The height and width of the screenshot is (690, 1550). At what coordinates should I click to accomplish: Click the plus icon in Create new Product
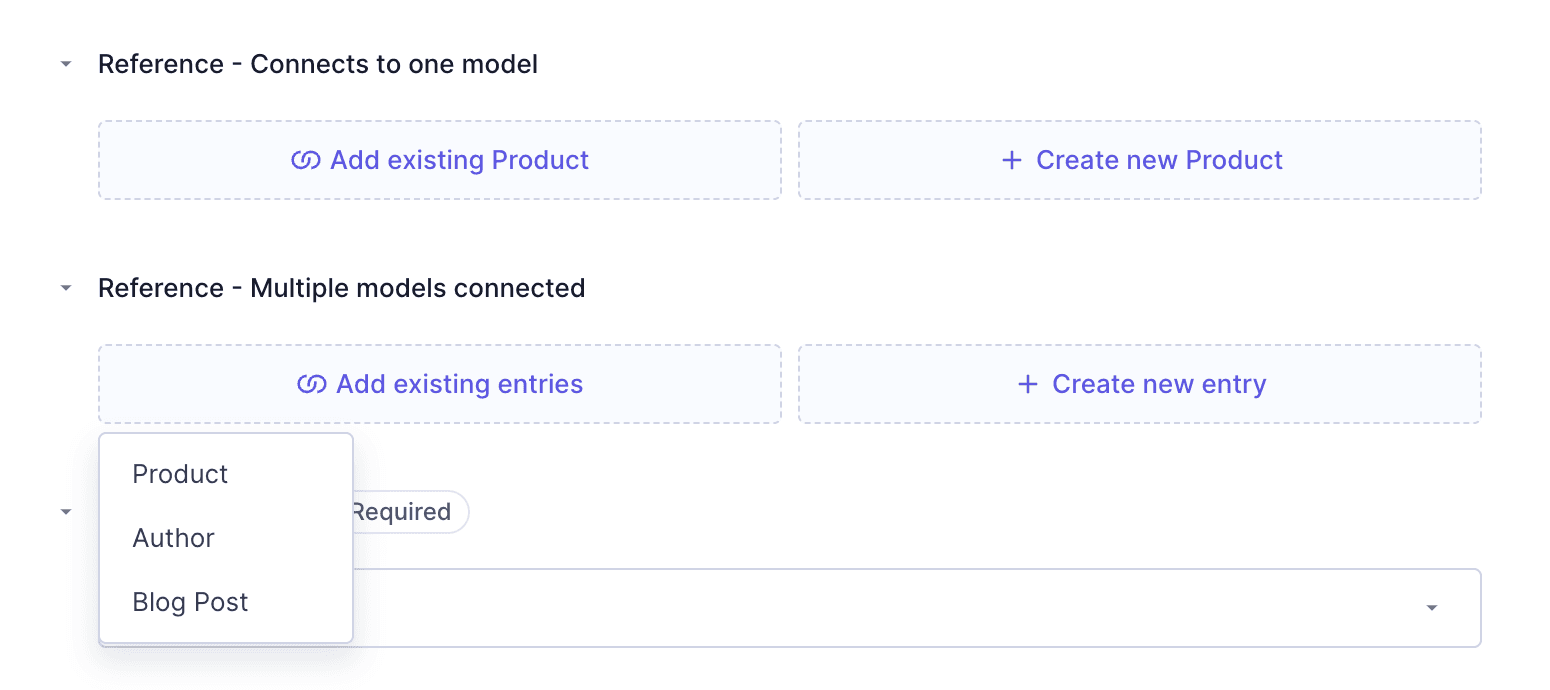[1012, 161]
